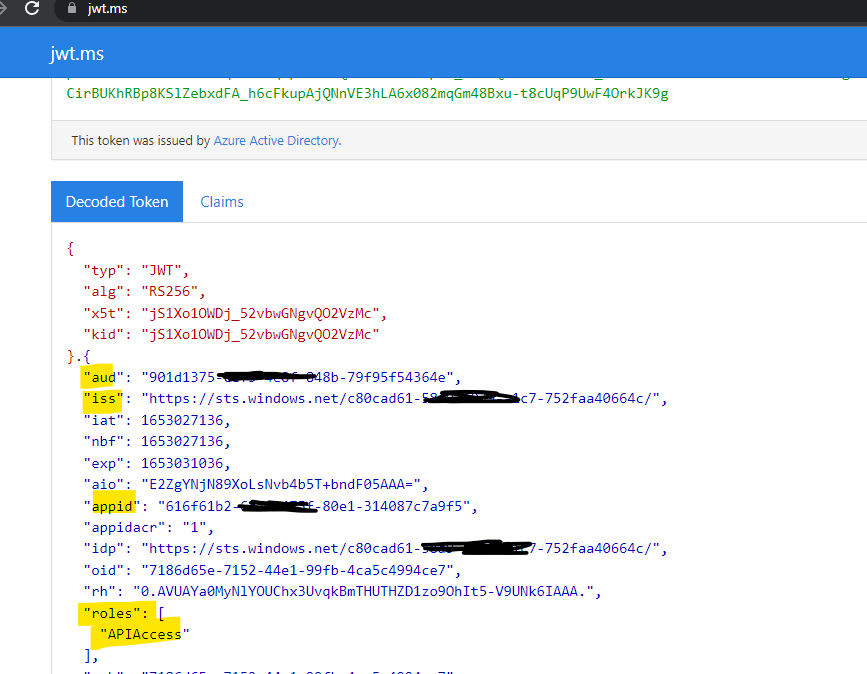Click the "kid" key id value
Screen dimensions: 867x674
pos(260,335)
